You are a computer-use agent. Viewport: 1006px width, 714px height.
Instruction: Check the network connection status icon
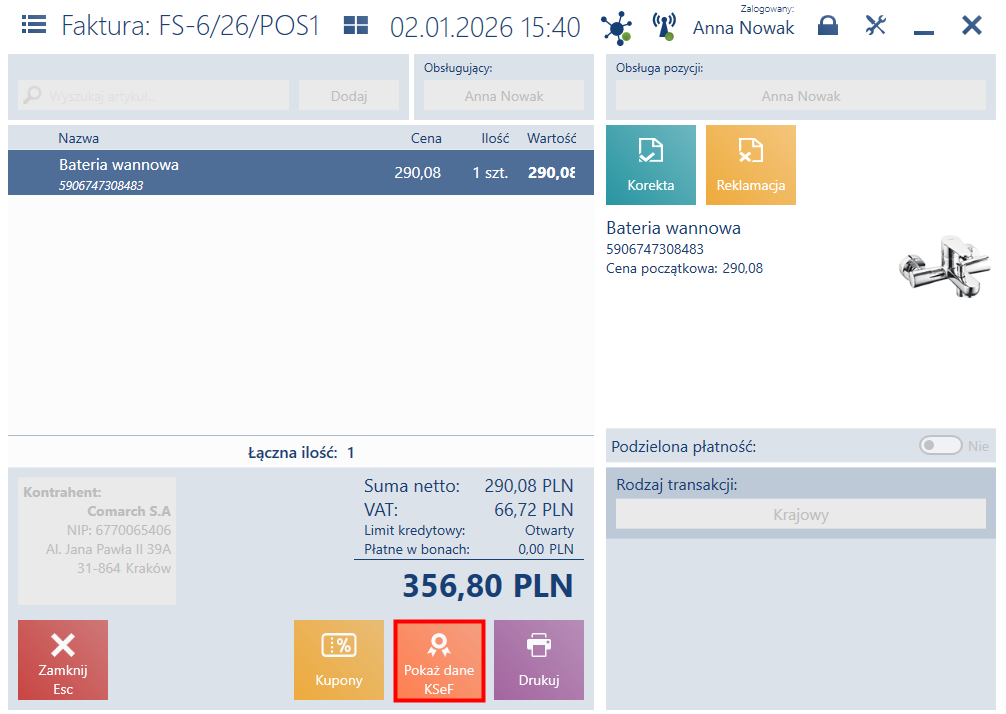click(617, 28)
